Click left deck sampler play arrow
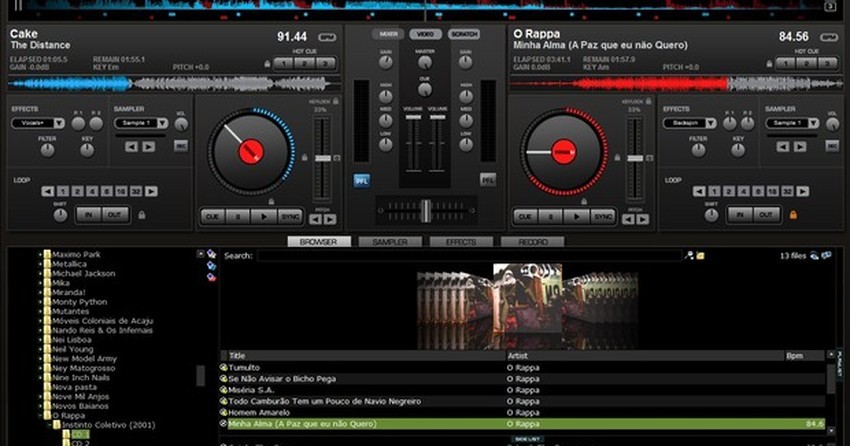 (149, 147)
